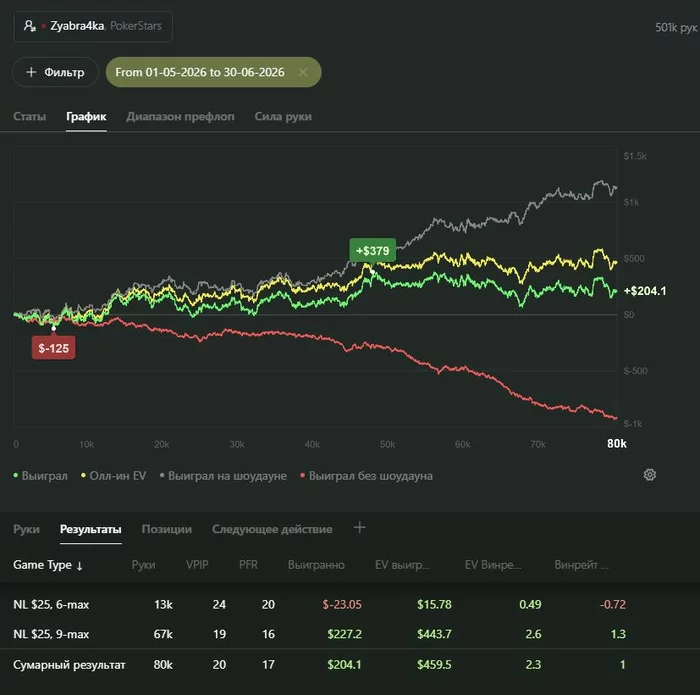Screen dimensions: 700x695
Task: Click the $-23.05 winnings cell
Action: 342,604
